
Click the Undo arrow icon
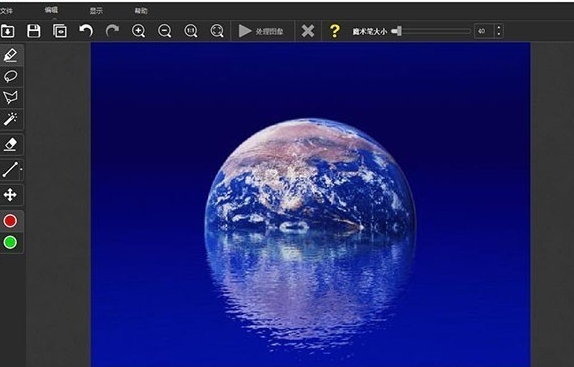click(x=86, y=31)
